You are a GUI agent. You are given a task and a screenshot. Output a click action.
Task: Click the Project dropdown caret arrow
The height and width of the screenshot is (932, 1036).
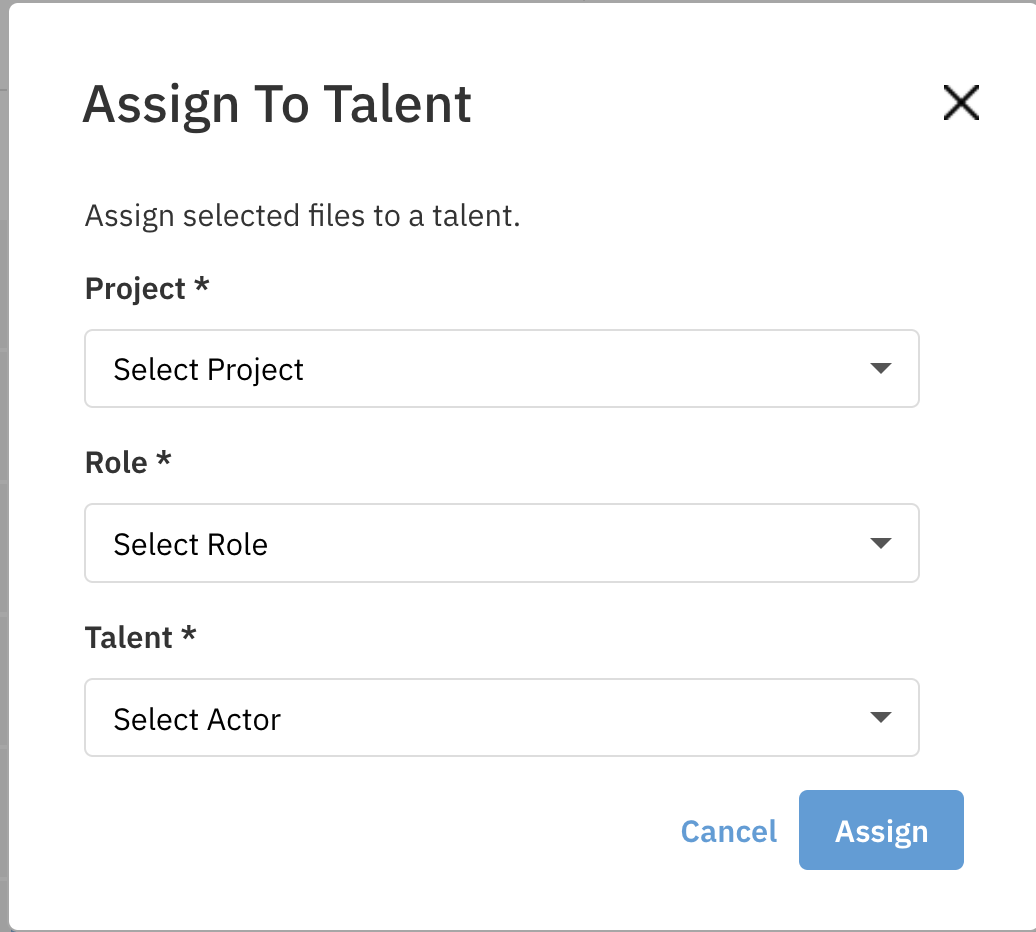point(880,369)
